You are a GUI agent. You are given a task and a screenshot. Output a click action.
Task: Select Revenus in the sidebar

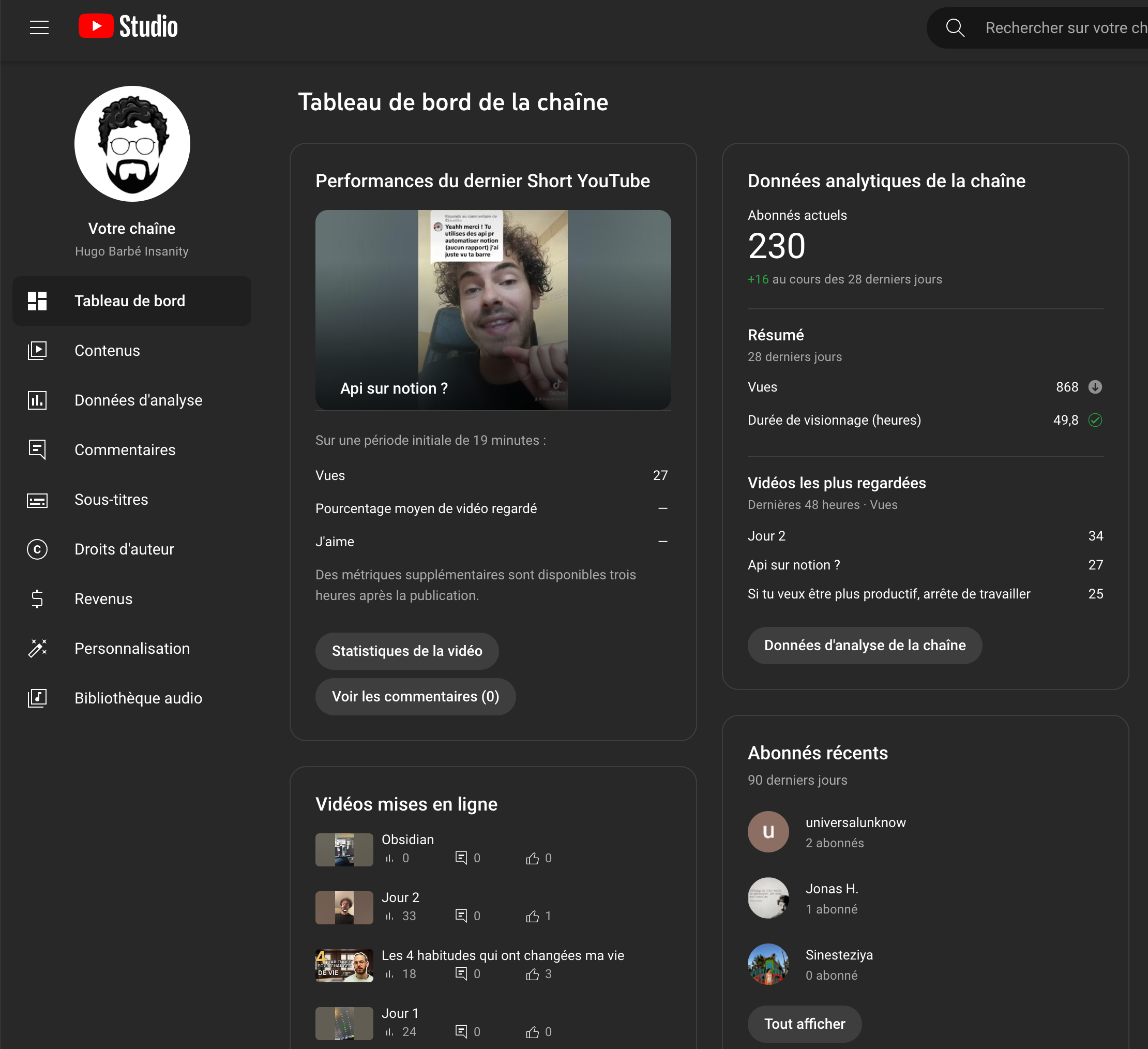(103, 598)
